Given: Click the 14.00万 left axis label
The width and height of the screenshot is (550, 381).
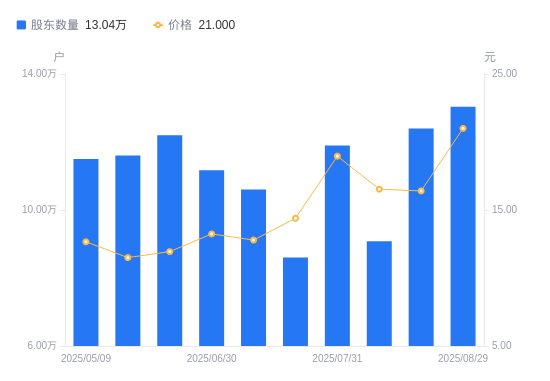Looking at the screenshot, I should click(39, 73).
